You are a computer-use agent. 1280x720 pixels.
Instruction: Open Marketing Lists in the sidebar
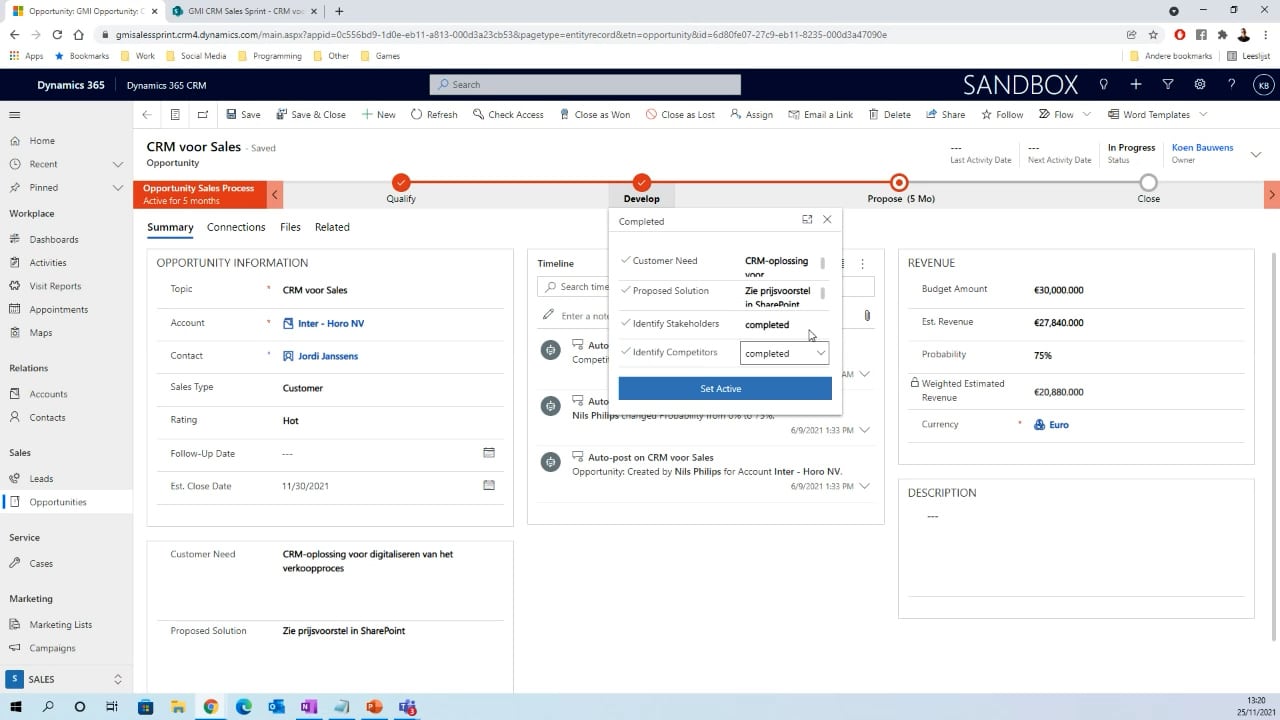coord(60,624)
